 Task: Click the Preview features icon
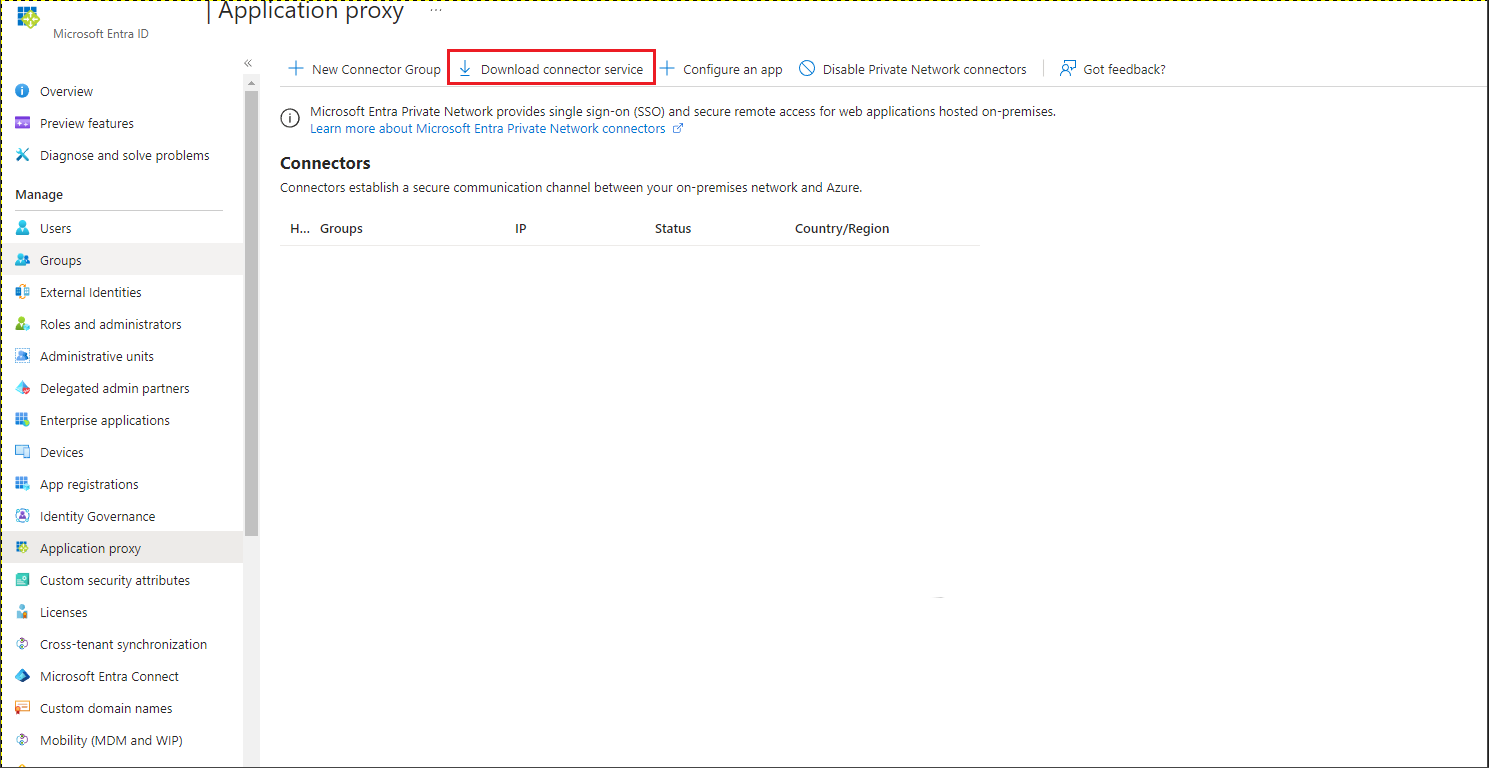click(x=22, y=123)
